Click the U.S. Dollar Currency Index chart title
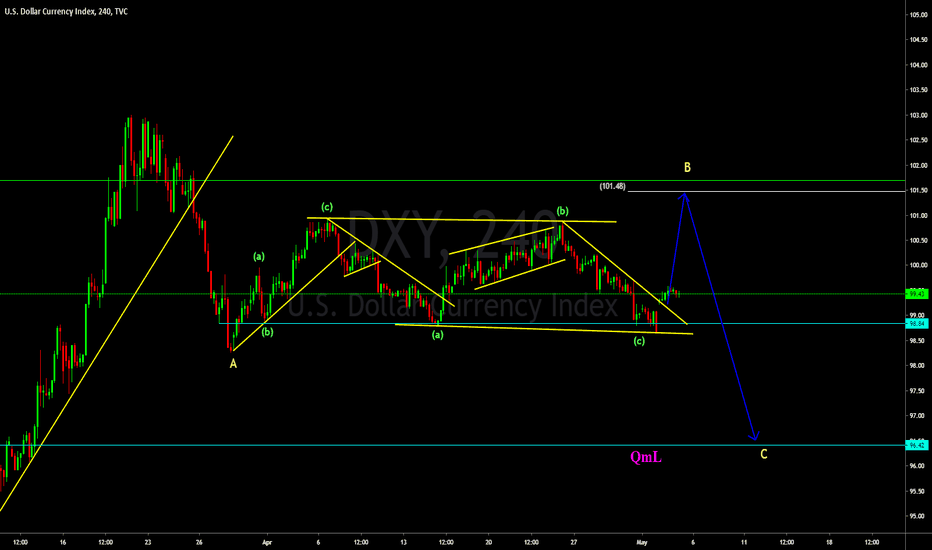 [66, 11]
